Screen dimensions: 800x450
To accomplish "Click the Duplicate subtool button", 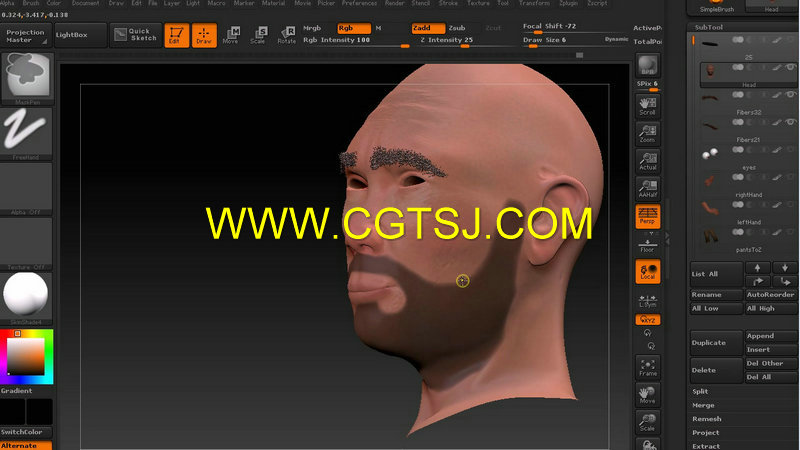I will tap(716, 343).
